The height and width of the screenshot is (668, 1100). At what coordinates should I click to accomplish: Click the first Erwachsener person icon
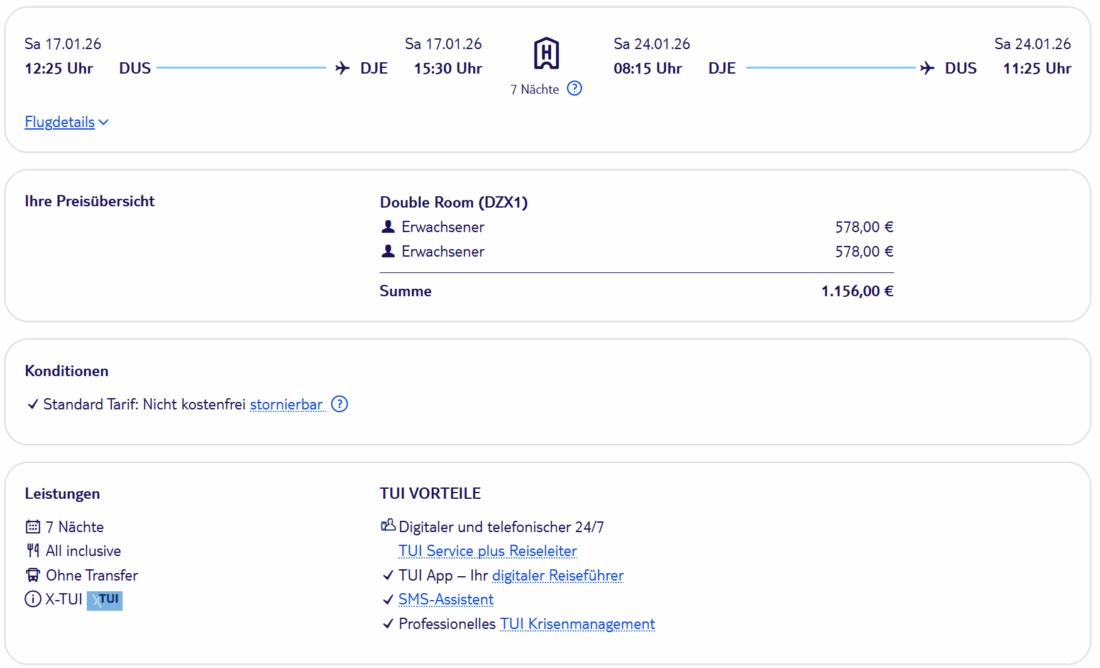tap(388, 227)
